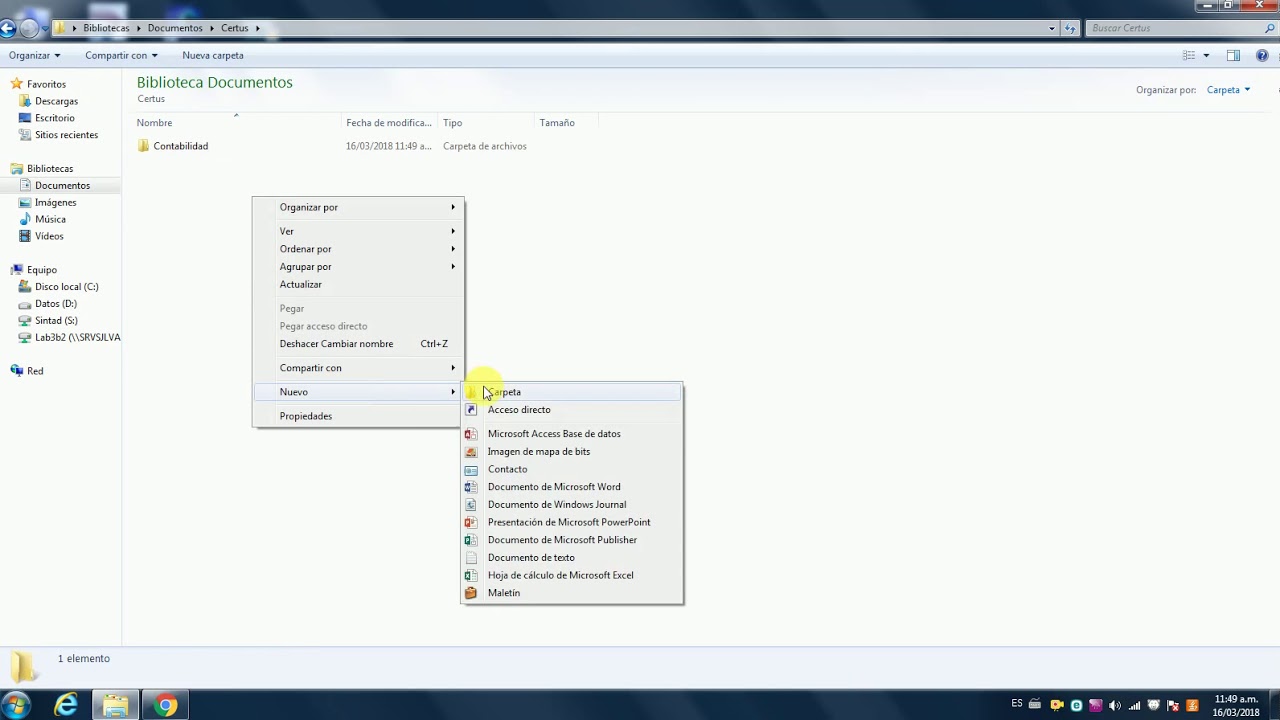Expand the Ver submenu in context menu
The width and height of the screenshot is (1280, 720).
358,231
